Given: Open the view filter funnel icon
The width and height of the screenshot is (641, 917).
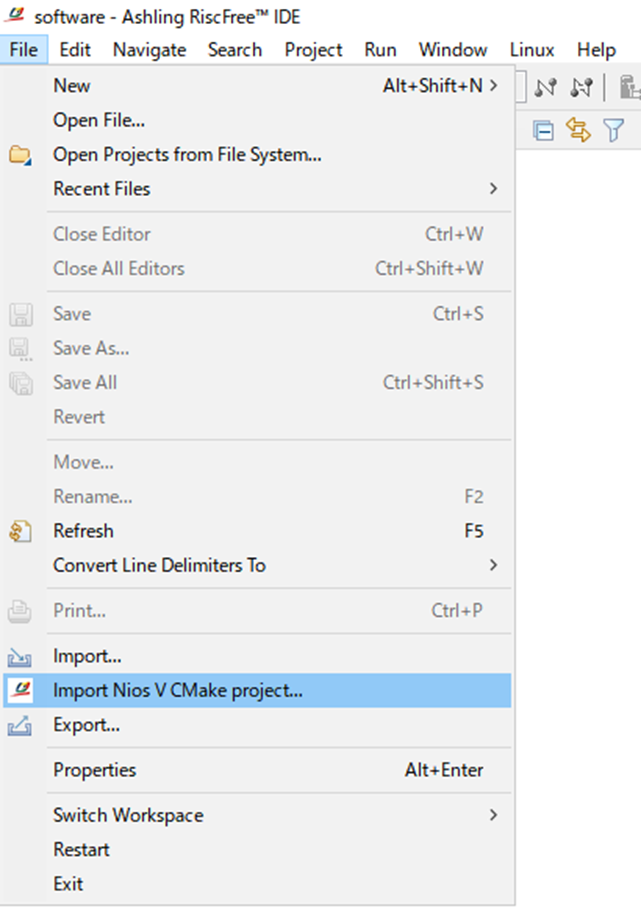Looking at the screenshot, I should point(614,130).
